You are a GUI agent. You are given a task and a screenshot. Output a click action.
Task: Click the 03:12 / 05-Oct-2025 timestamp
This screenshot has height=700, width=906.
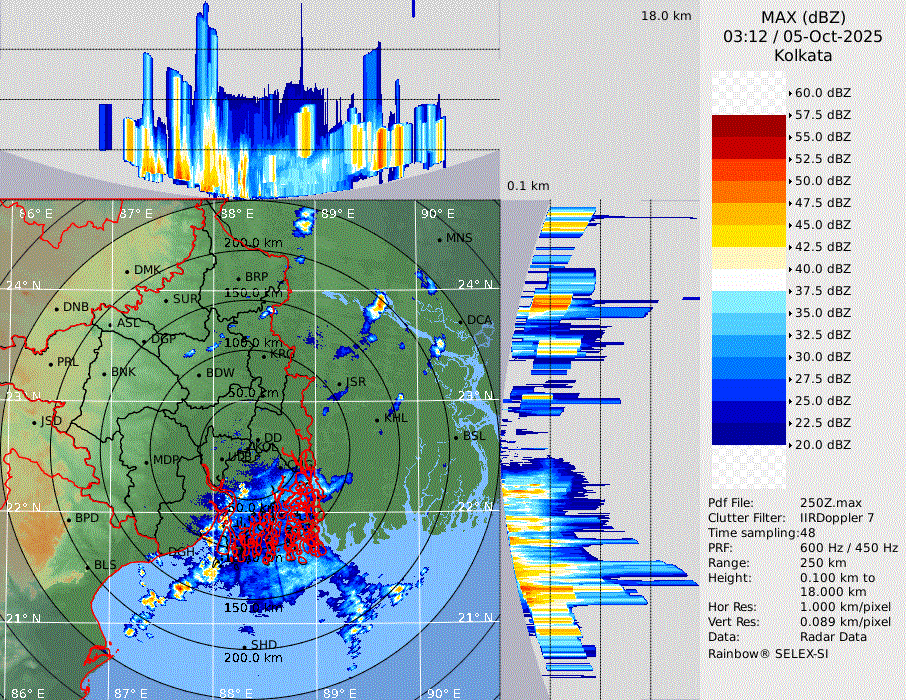coord(802,36)
